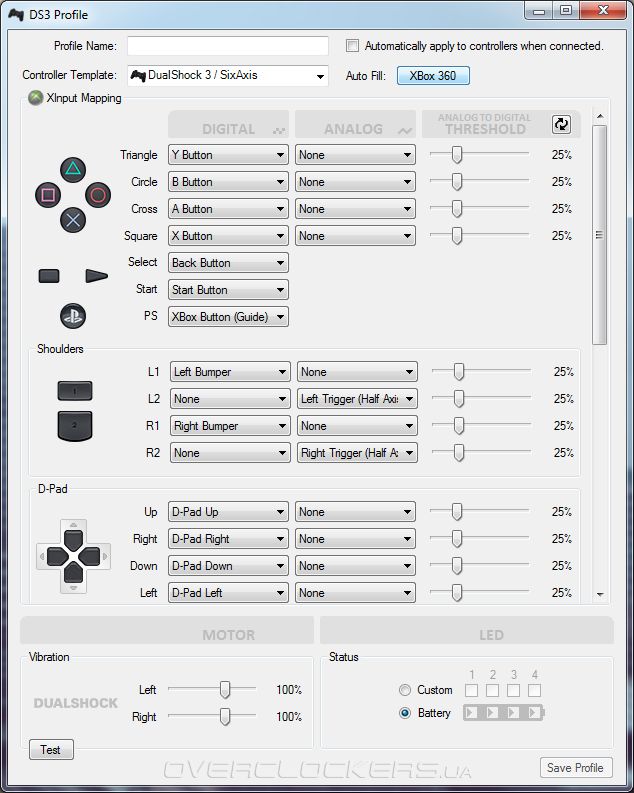Click the Circle button icon
Viewport: 634px width, 793px height.
pyautogui.click(x=98, y=195)
